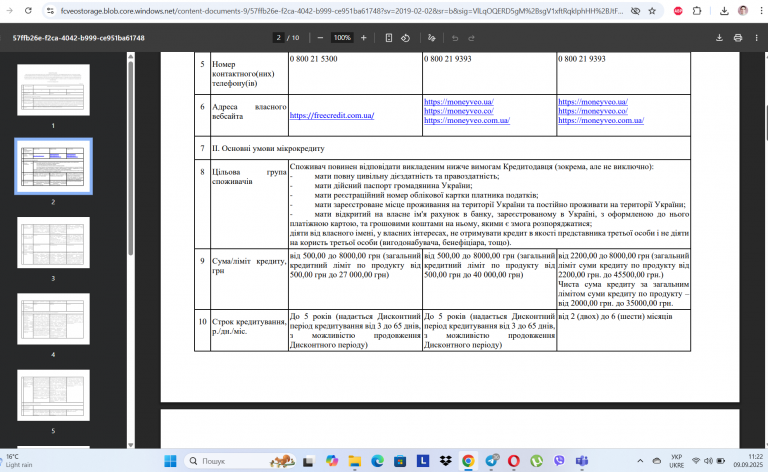Open Telegram from the taskbar
This screenshot has height=472, width=768.
(491, 461)
